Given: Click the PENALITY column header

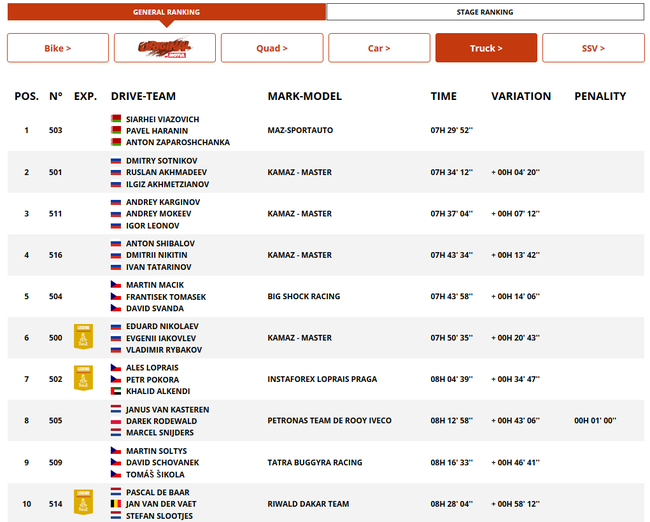Looking at the screenshot, I should coord(600,96).
